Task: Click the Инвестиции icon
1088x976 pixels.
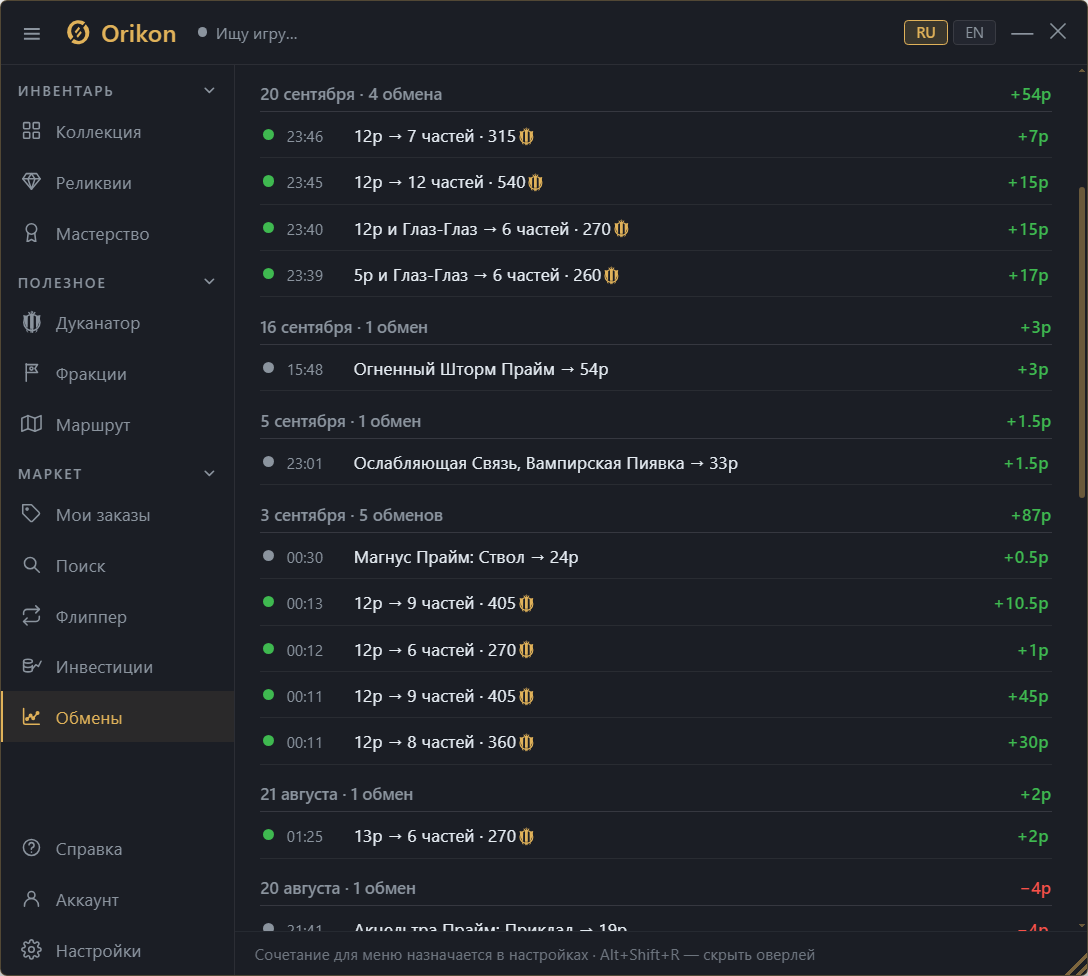Action: click(x=31, y=666)
